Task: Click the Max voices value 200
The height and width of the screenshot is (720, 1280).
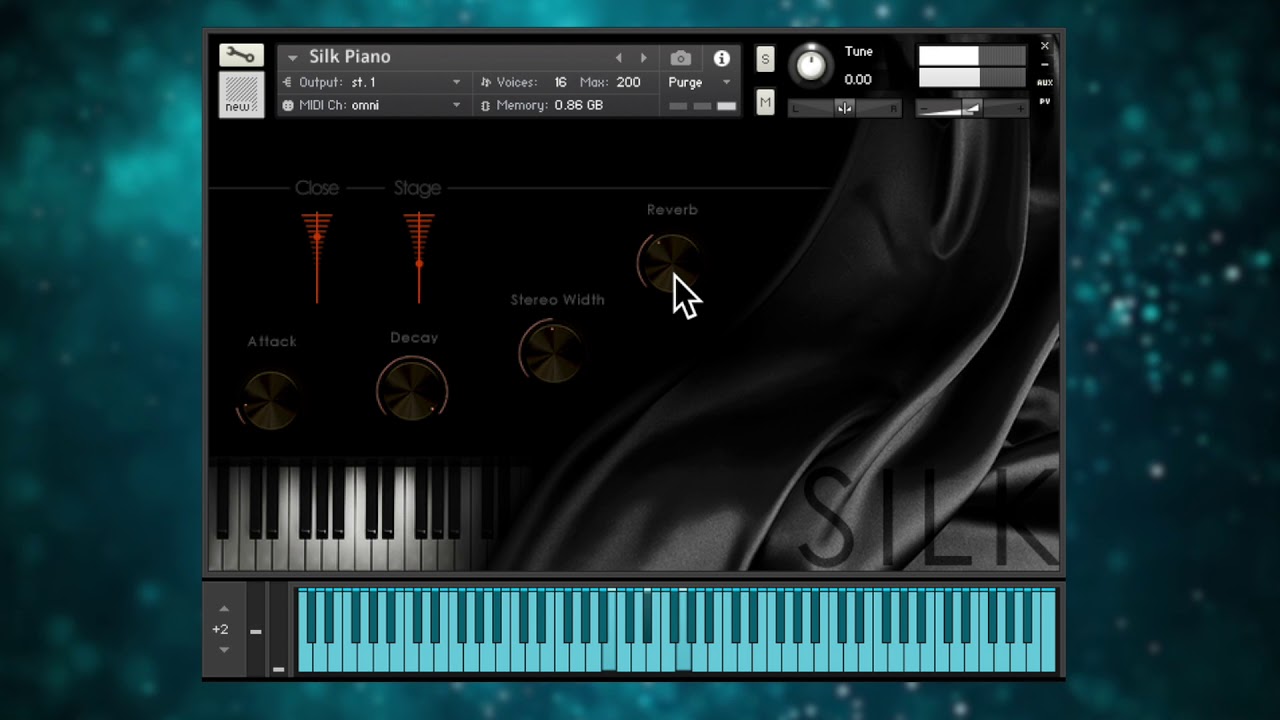Action: coord(628,82)
